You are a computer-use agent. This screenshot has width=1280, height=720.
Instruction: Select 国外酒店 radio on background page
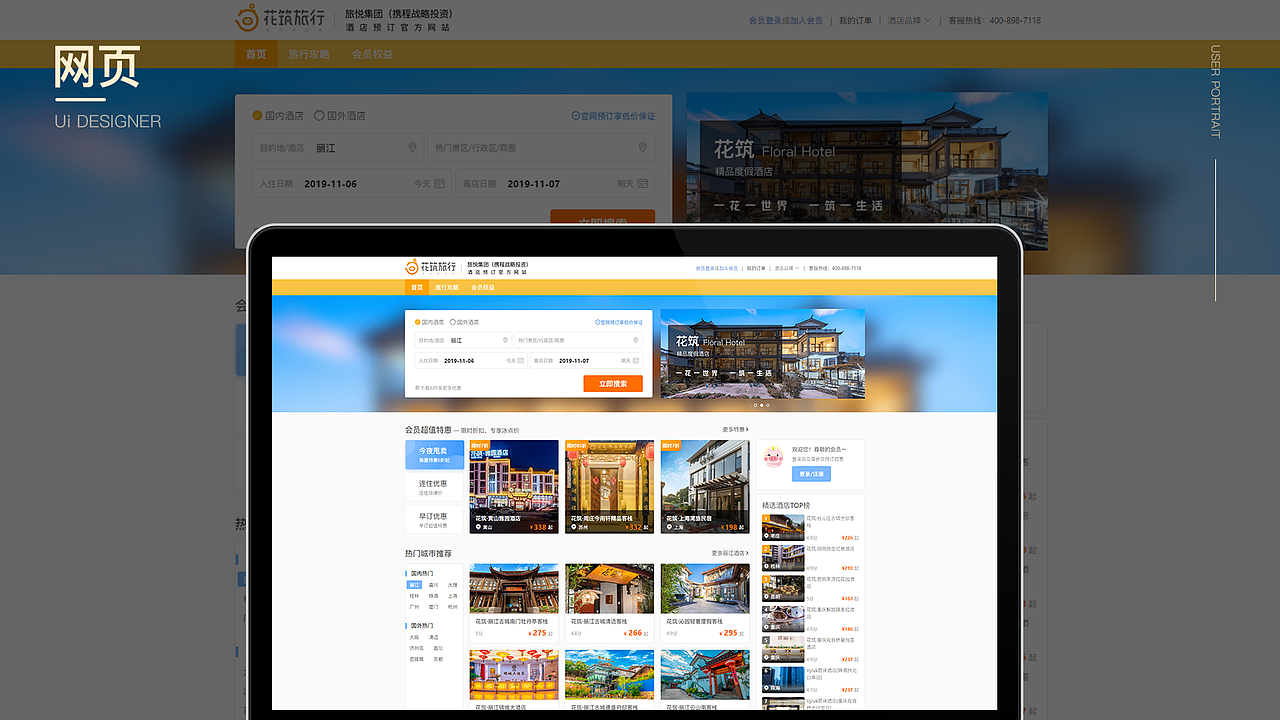(319, 116)
